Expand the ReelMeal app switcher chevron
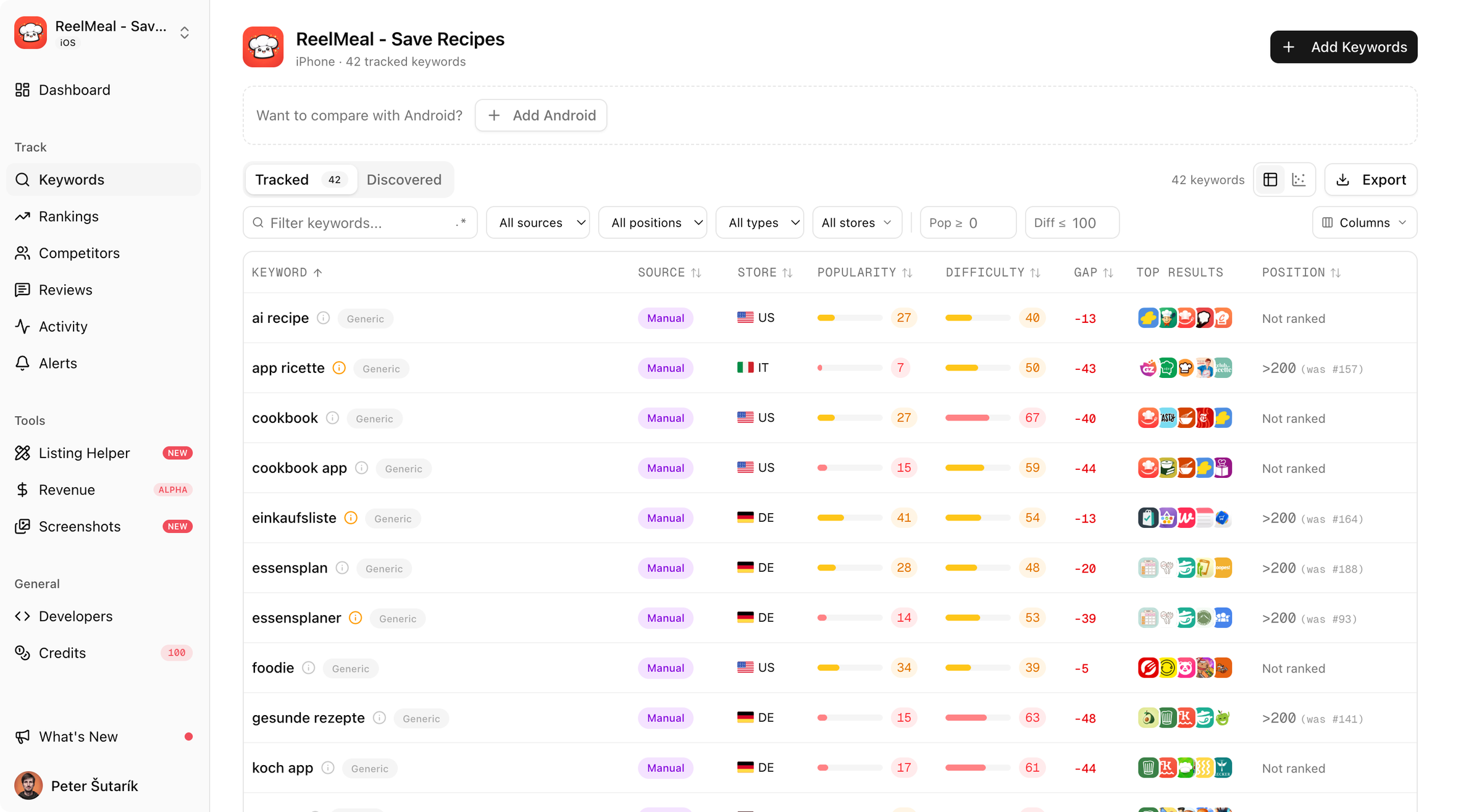Viewport: 1482px width, 812px height. point(185,33)
